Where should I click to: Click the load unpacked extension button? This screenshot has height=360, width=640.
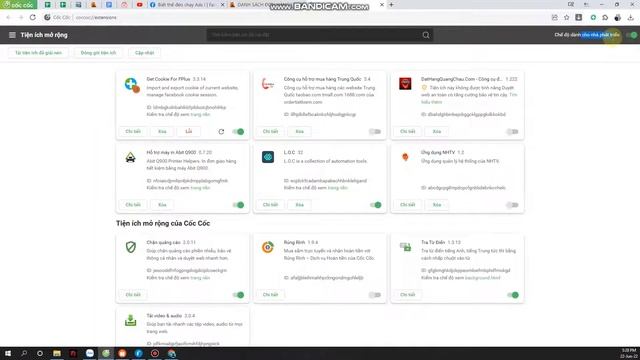tap(38, 53)
